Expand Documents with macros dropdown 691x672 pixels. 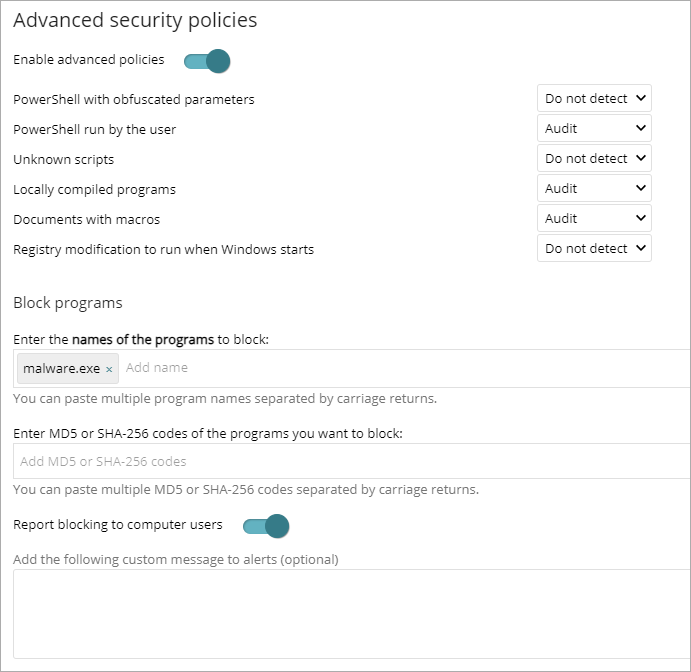coord(594,219)
